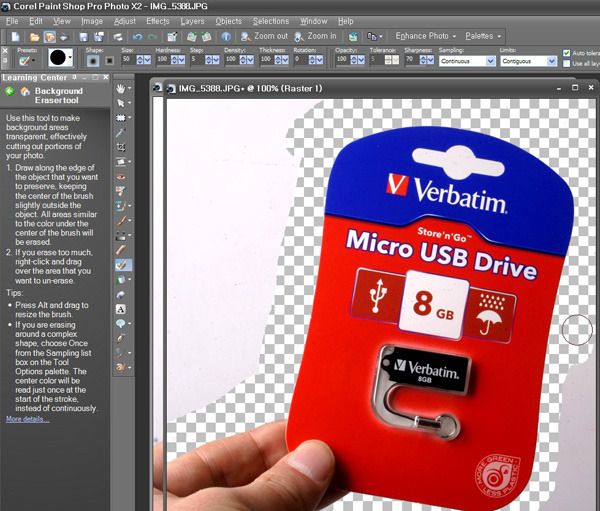Choose the square brush shape

click(109, 60)
